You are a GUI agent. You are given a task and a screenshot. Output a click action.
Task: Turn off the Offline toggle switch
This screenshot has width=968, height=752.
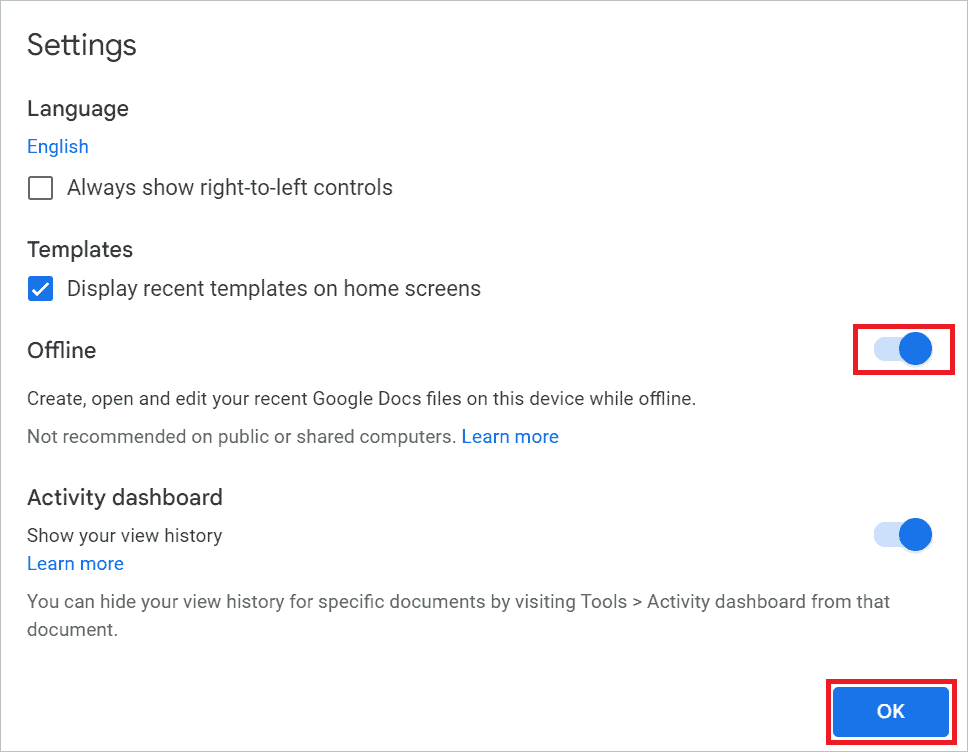tap(903, 349)
